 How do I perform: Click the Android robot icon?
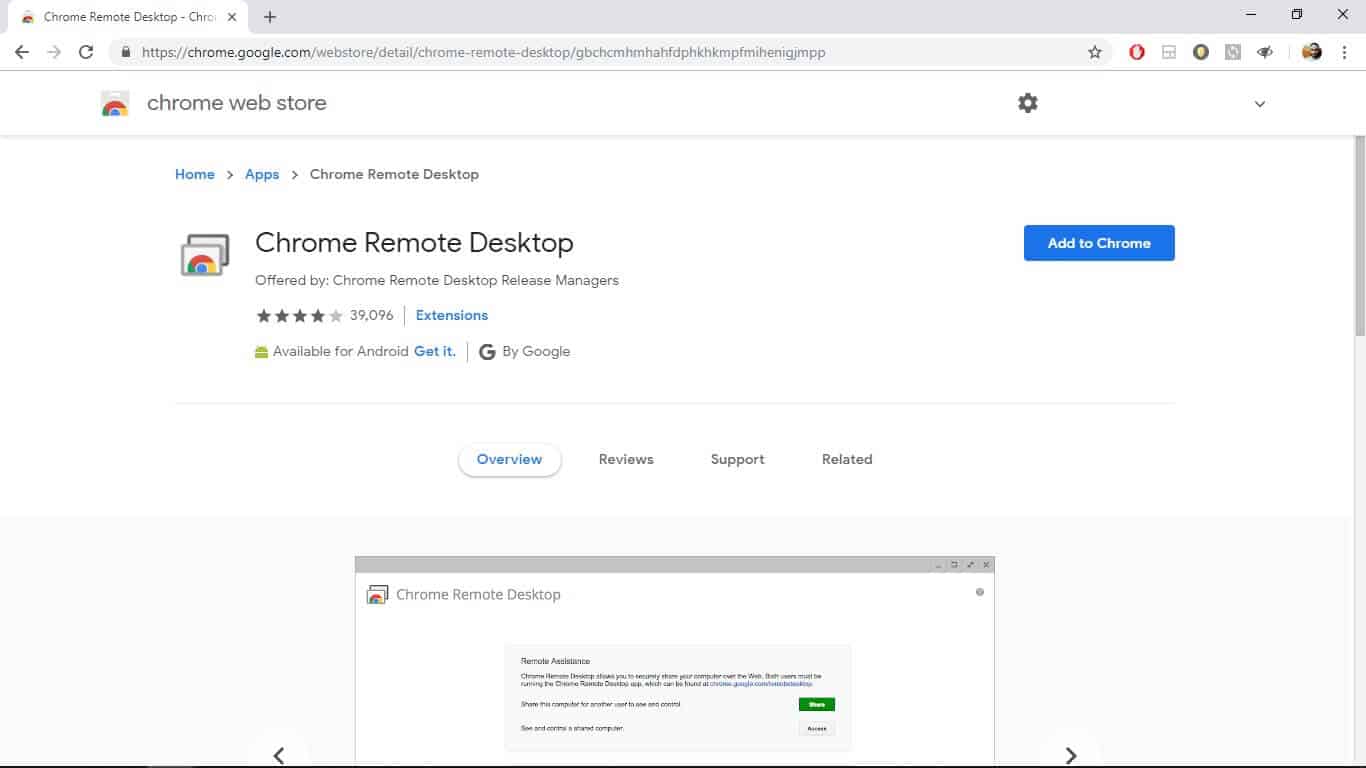[x=261, y=352]
